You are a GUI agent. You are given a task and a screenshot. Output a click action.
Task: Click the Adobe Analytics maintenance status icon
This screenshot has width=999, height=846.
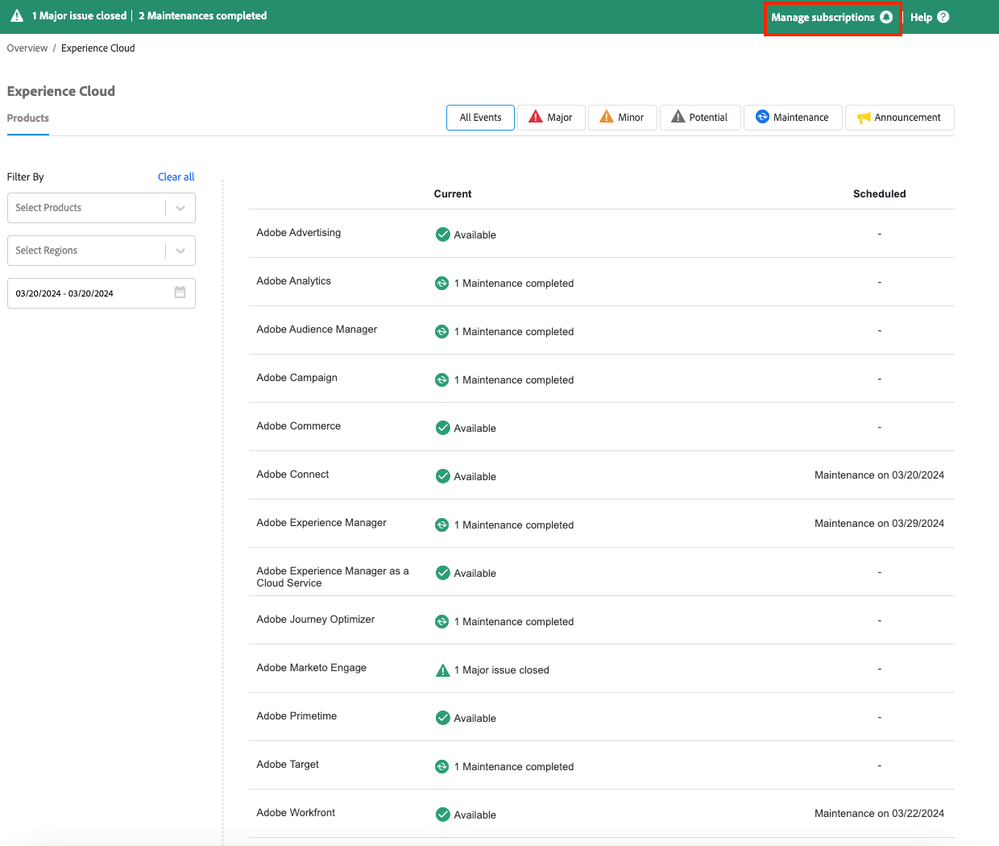(442, 283)
